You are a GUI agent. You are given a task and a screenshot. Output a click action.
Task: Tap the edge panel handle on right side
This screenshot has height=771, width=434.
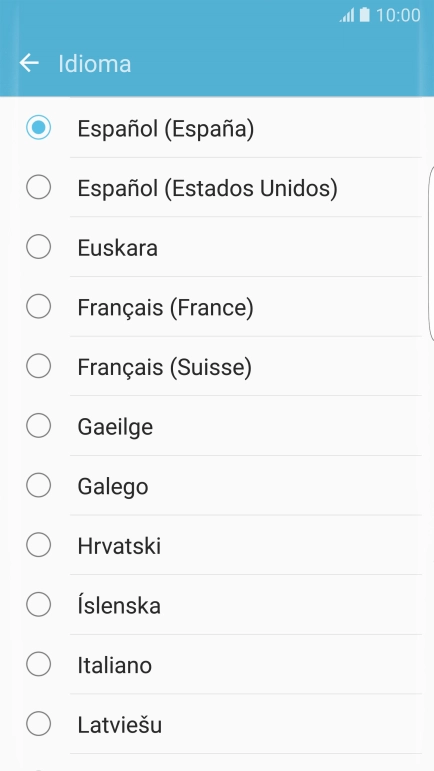431,253
